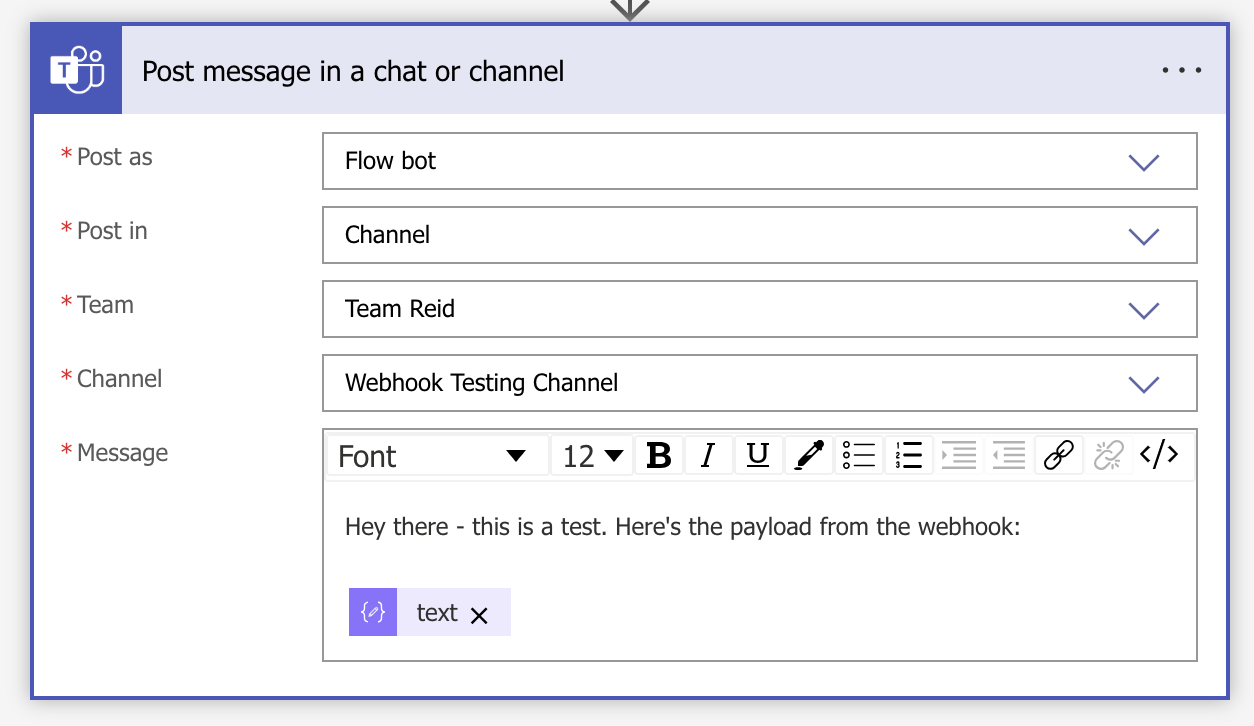Click the 'Message' field label
Screen dimensions: 1254x726
[122, 453]
